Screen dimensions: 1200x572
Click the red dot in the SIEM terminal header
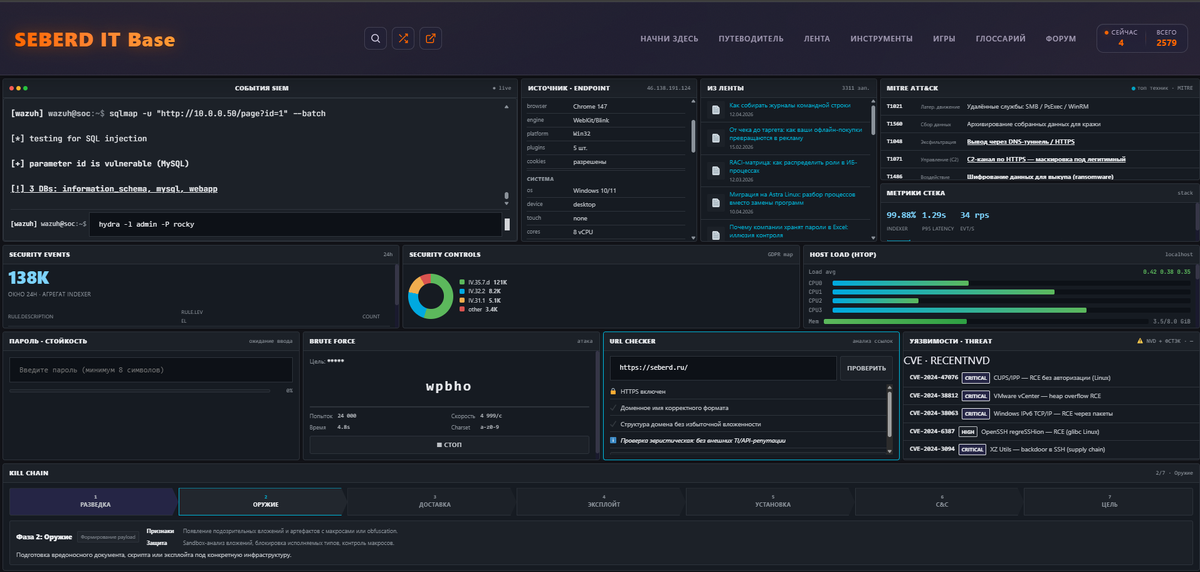(11, 88)
